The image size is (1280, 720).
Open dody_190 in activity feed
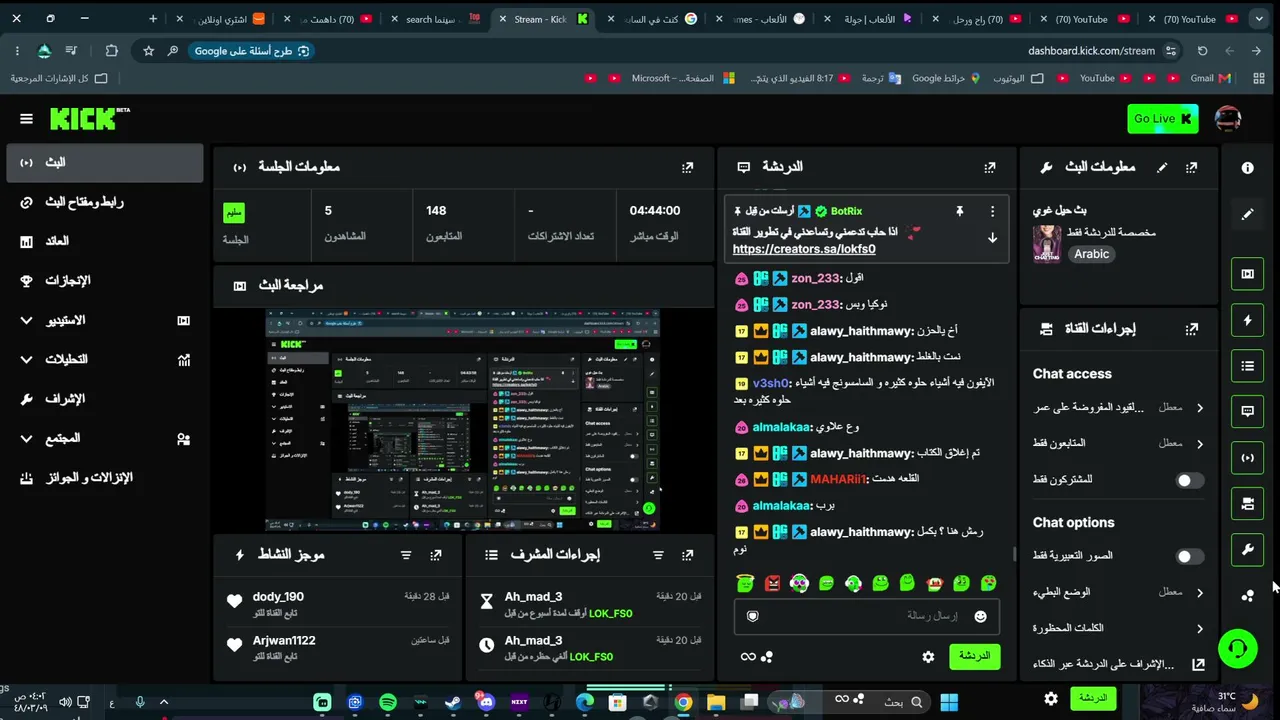pyautogui.click(x=278, y=597)
